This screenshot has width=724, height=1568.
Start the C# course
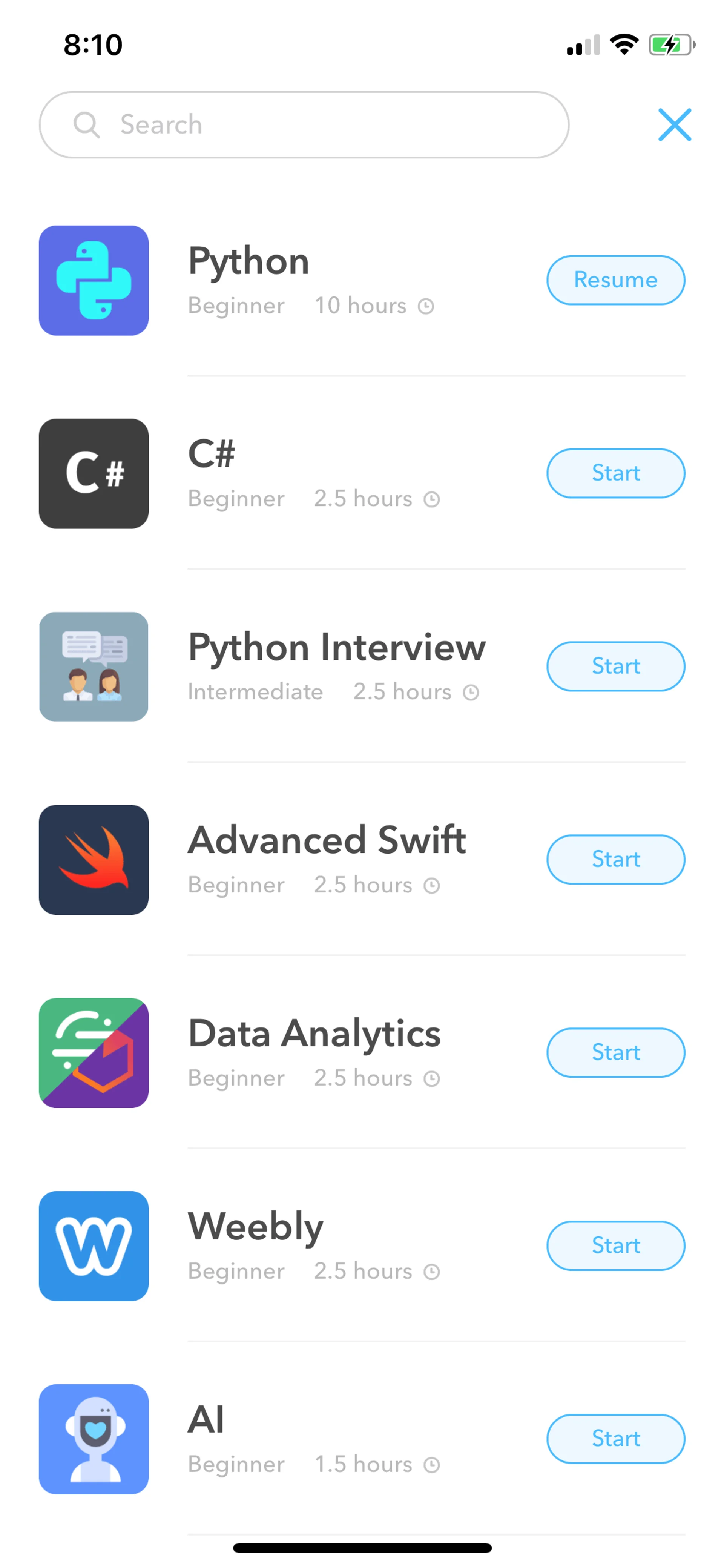[615, 473]
